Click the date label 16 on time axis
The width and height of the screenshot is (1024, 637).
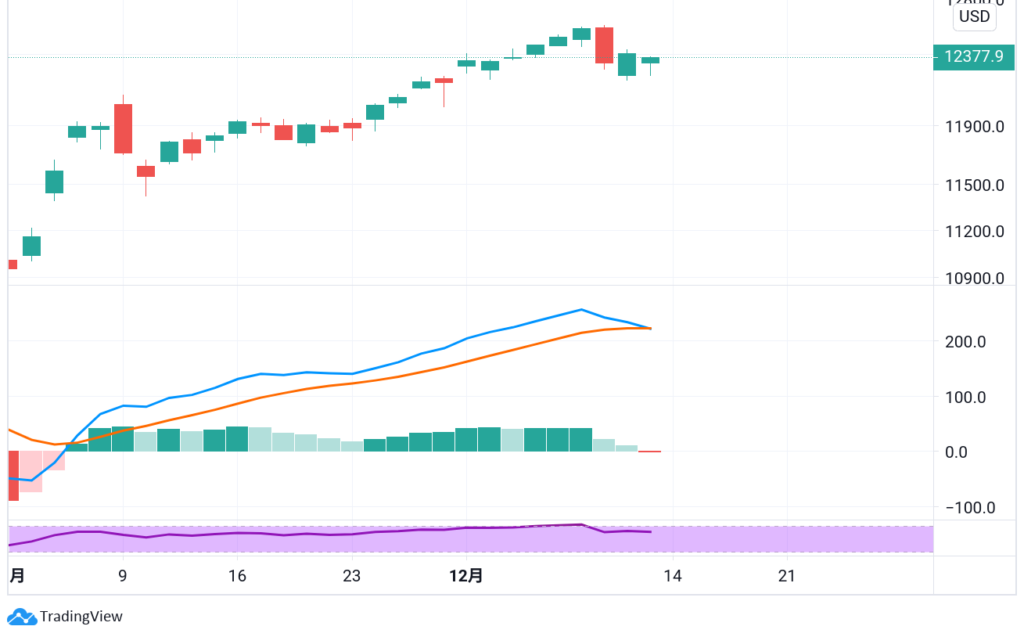click(237, 576)
